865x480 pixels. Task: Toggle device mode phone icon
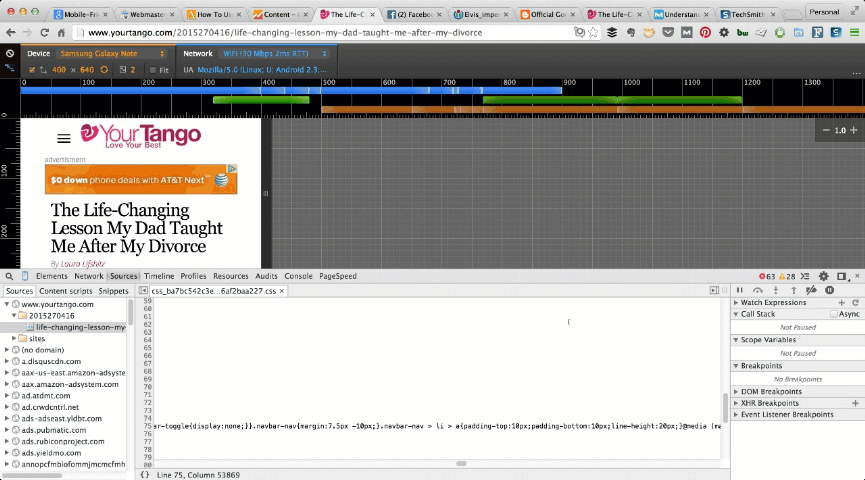tap(22, 276)
